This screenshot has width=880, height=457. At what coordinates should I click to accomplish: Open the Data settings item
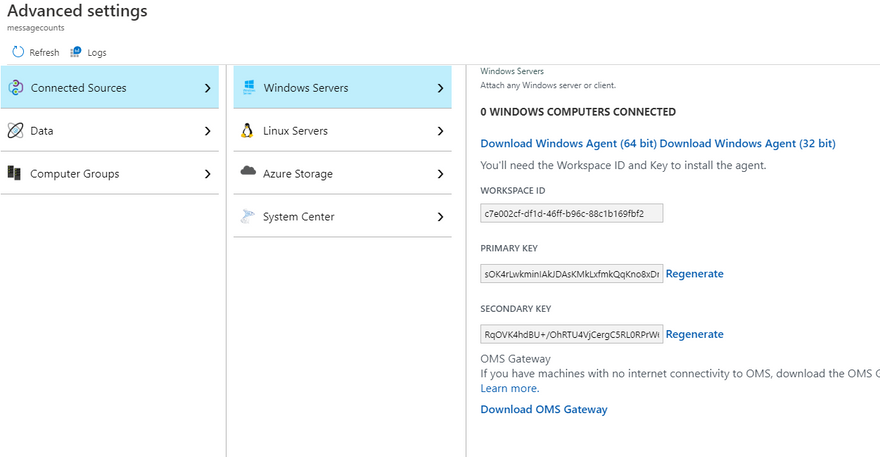(x=110, y=130)
